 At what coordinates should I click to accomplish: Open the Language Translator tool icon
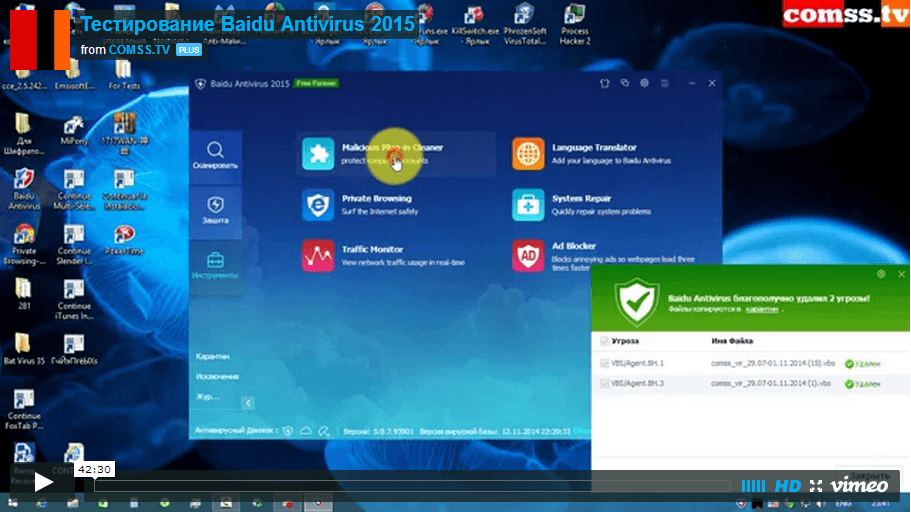(528, 154)
